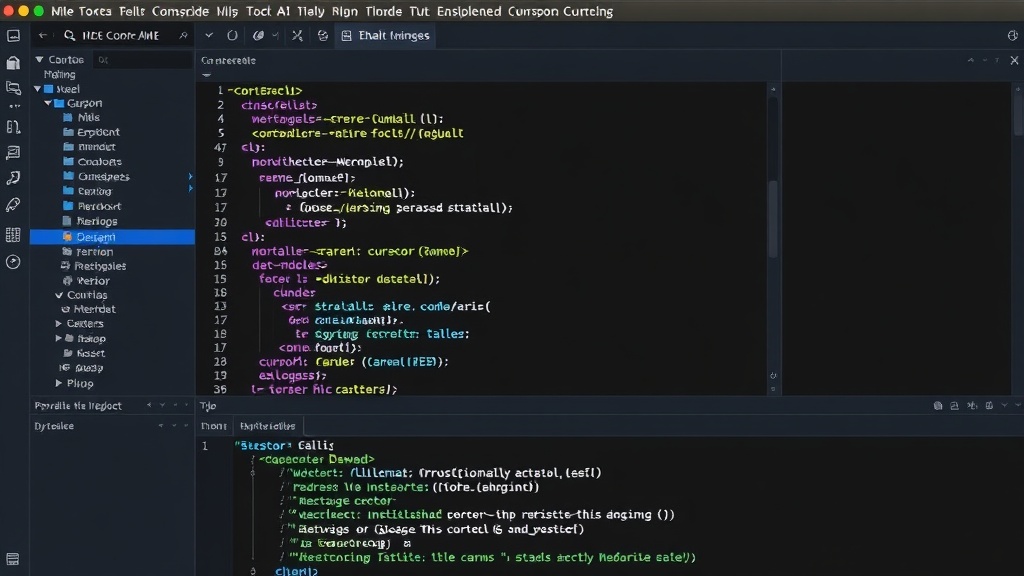Collapse the Courtlas group
The width and height of the screenshot is (1024, 576).
pos(59,295)
